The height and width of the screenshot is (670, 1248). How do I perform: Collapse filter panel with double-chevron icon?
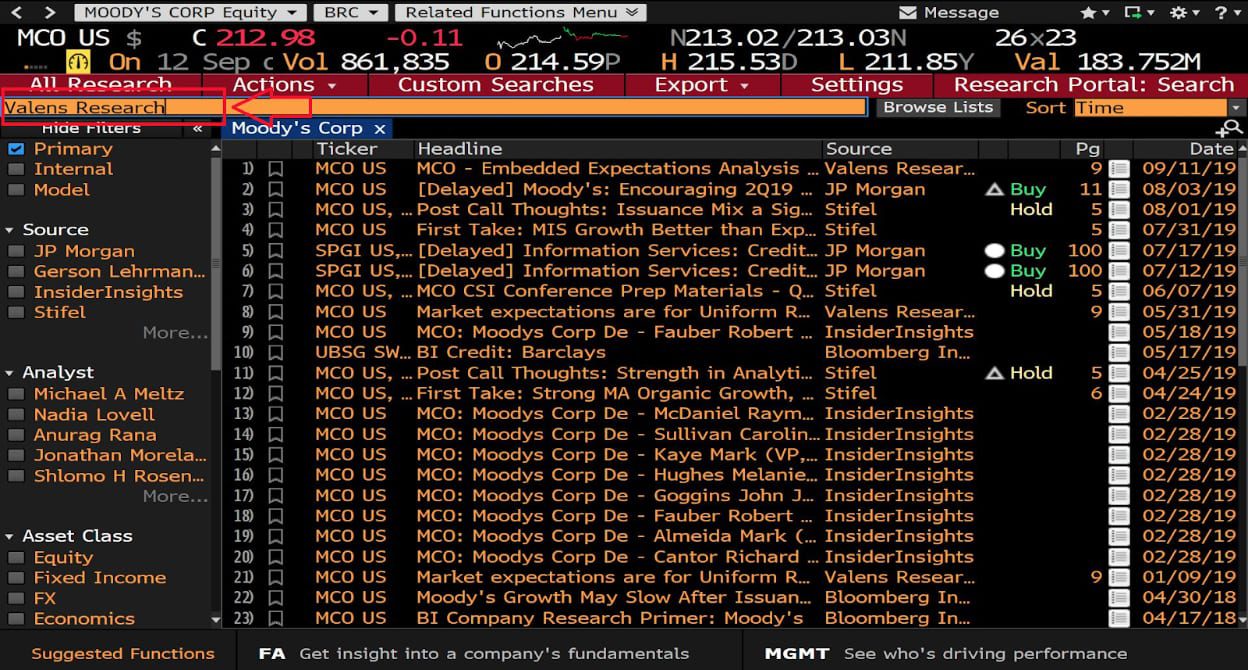[197, 128]
